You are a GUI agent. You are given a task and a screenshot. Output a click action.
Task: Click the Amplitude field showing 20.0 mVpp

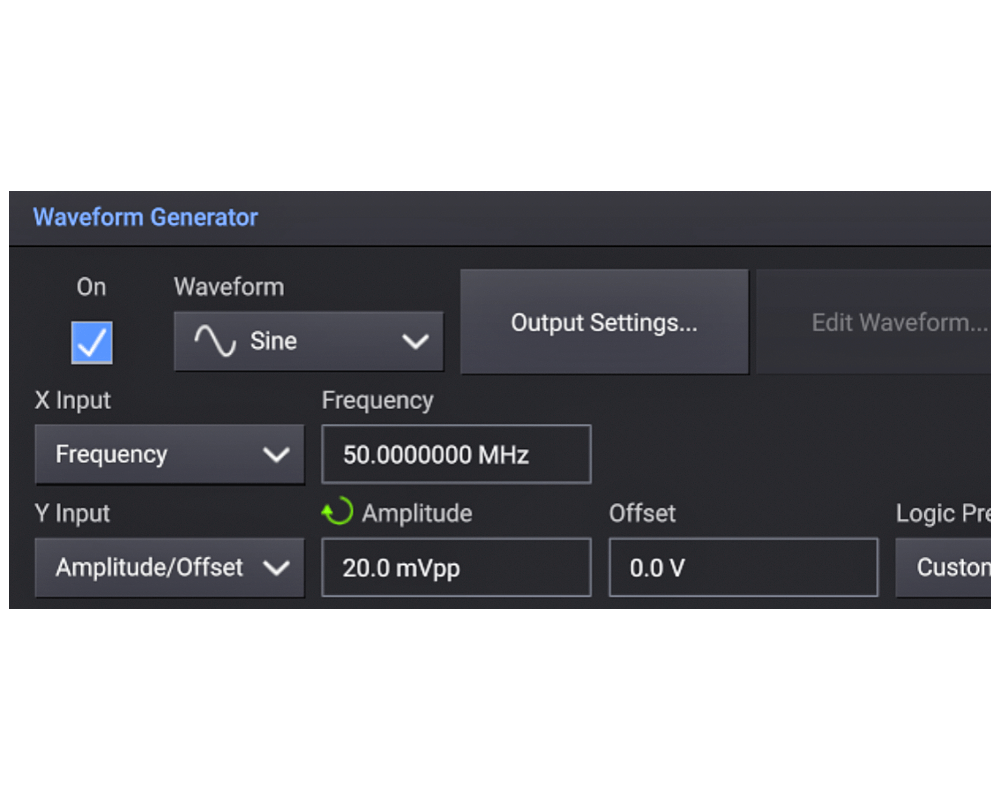tap(456, 568)
